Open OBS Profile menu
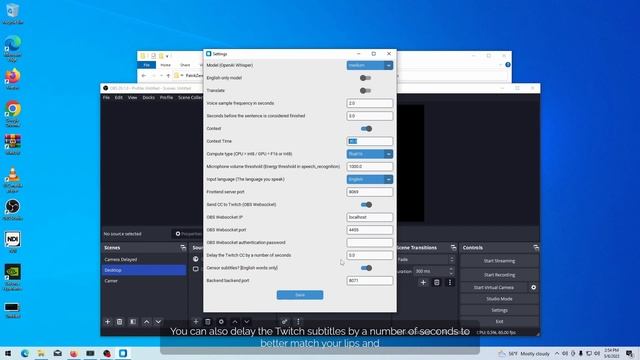 pyautogui.click(x=166, y=98)
